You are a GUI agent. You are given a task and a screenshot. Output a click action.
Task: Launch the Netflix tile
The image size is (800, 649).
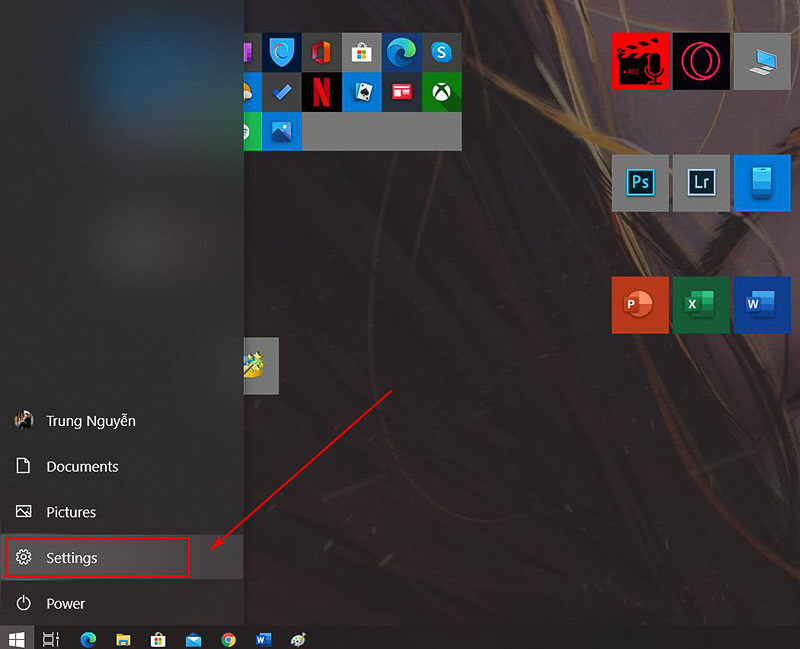[x=321, y=92]
